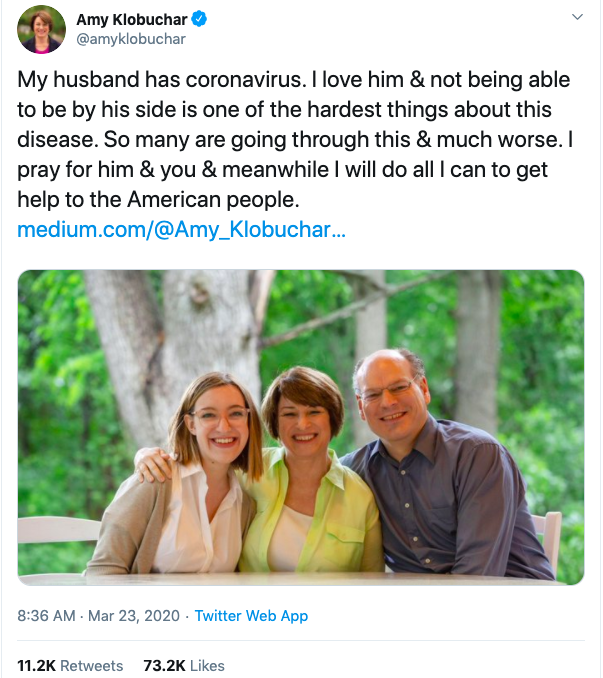Click the Mar 23, 2020 date

click(x=133, y=616)
